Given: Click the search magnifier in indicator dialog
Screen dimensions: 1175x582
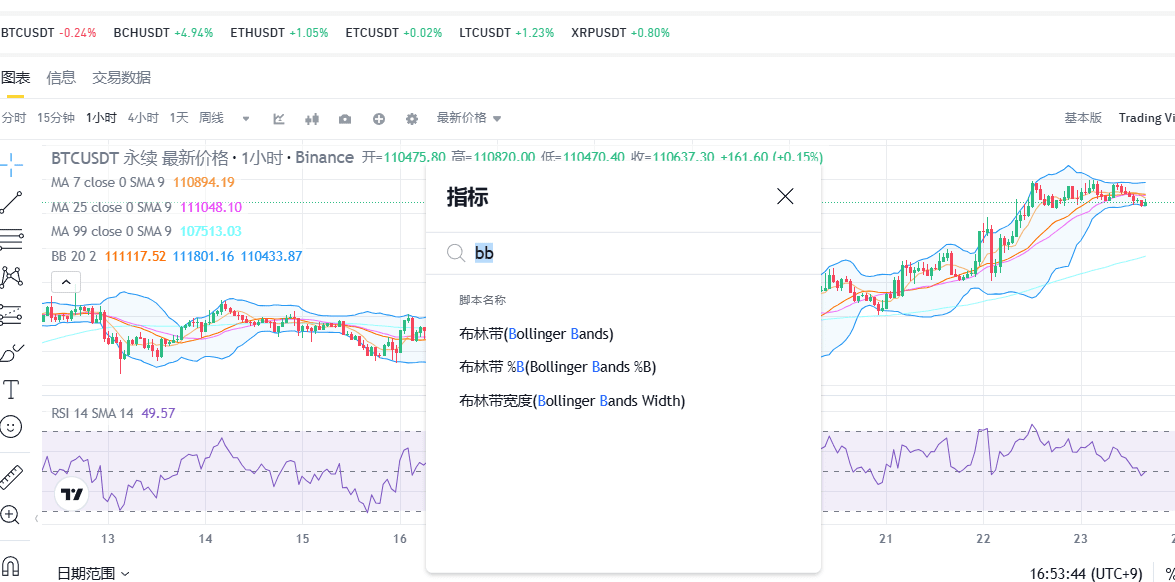Looking at the screenshot, I should [x=456, y=253].
